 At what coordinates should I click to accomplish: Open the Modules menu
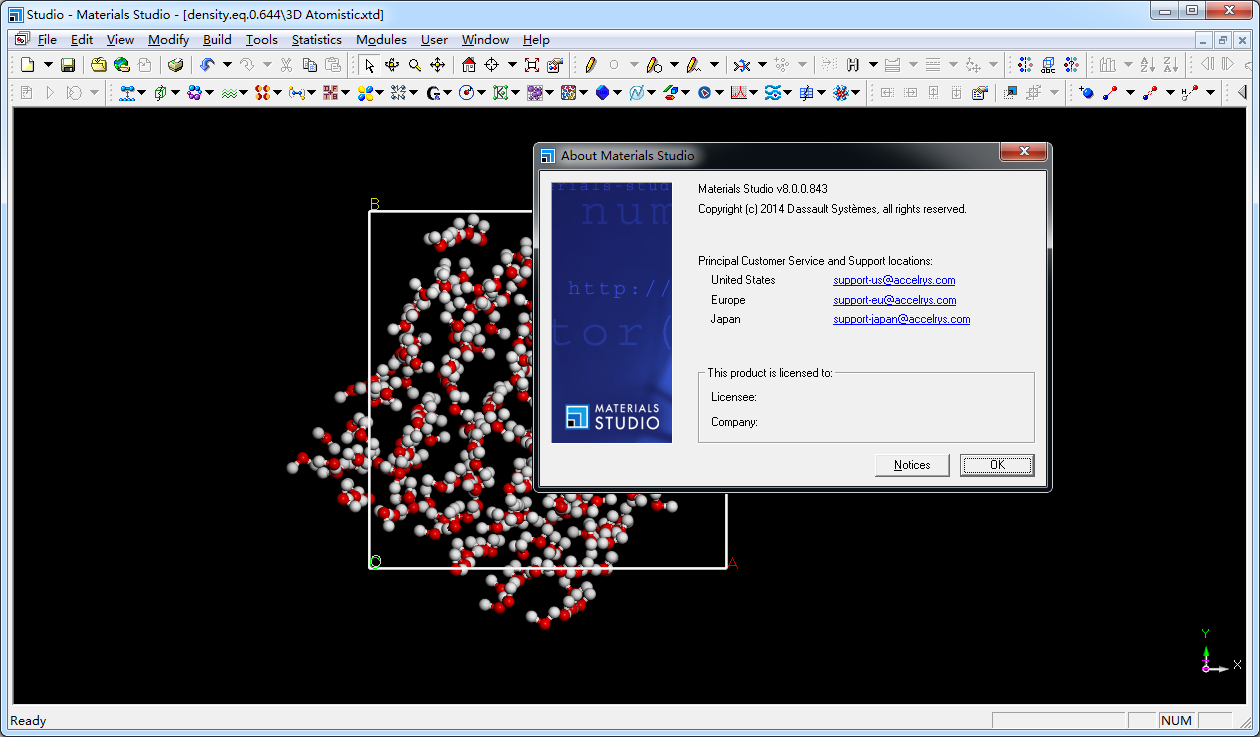[381, 40]
